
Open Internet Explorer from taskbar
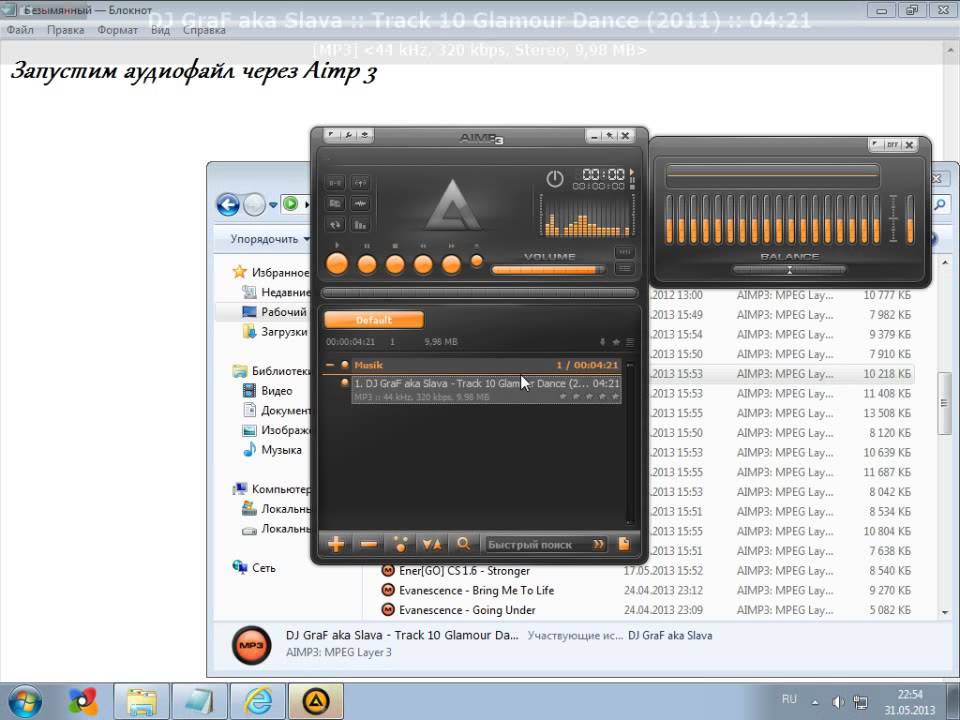point(258,702)
